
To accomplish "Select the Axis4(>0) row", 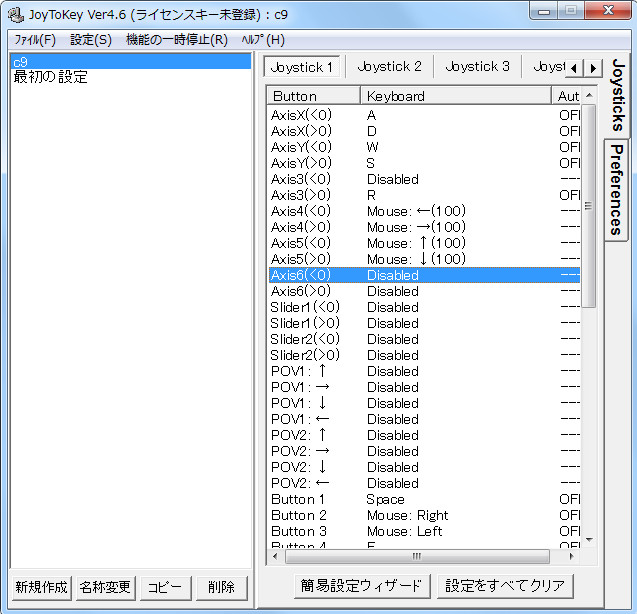I will coord(425,227).
